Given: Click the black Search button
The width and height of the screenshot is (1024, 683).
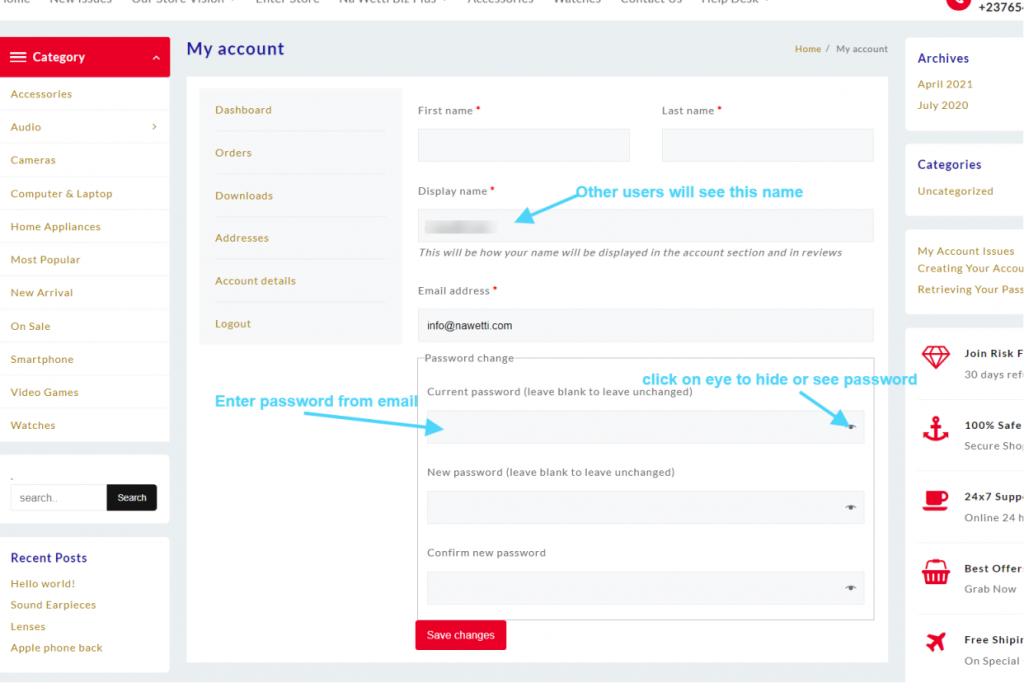Looking at the screenshot, I should click(131, 498).
